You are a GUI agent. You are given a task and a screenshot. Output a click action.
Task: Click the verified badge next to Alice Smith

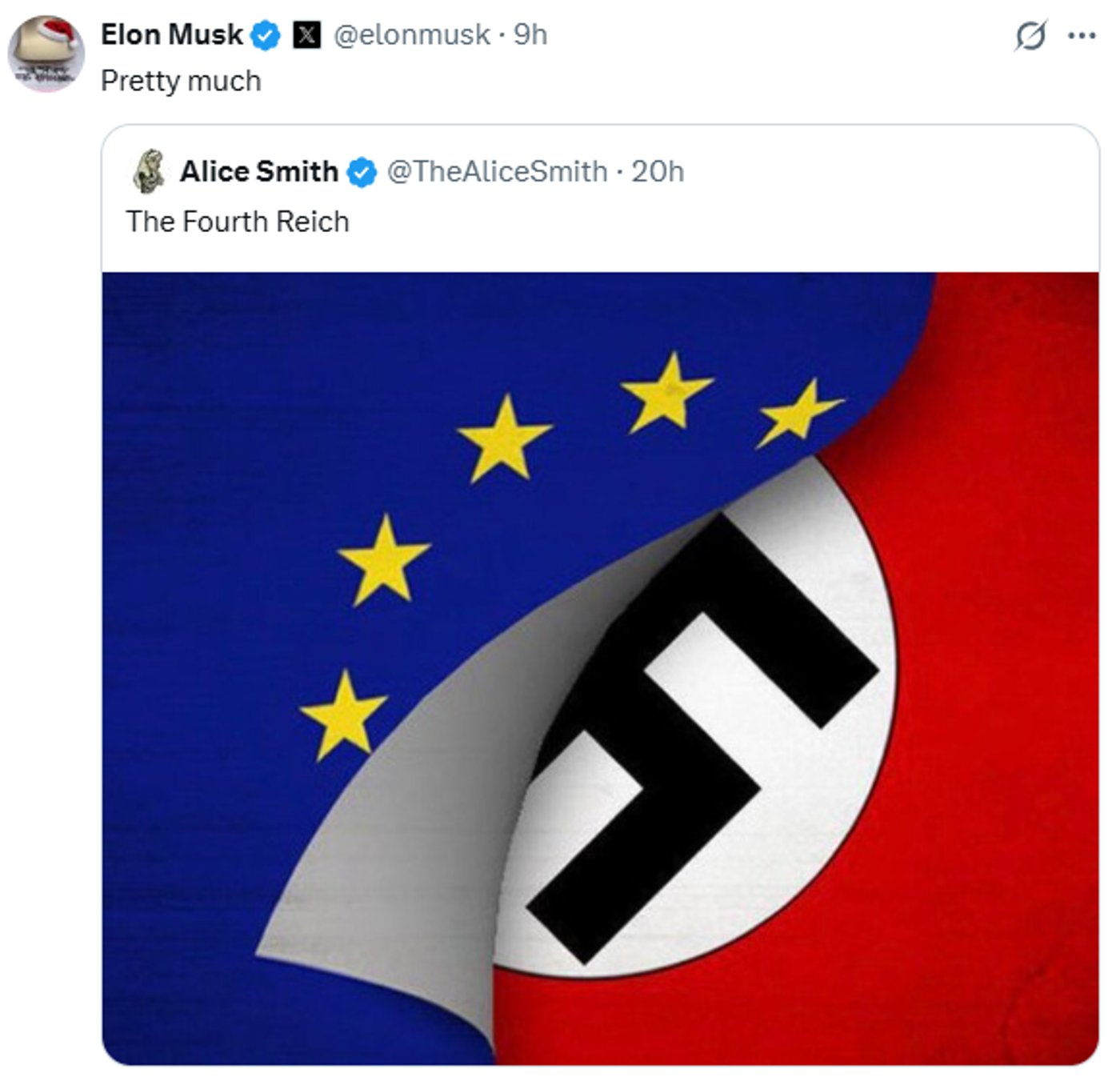point(362,172)
